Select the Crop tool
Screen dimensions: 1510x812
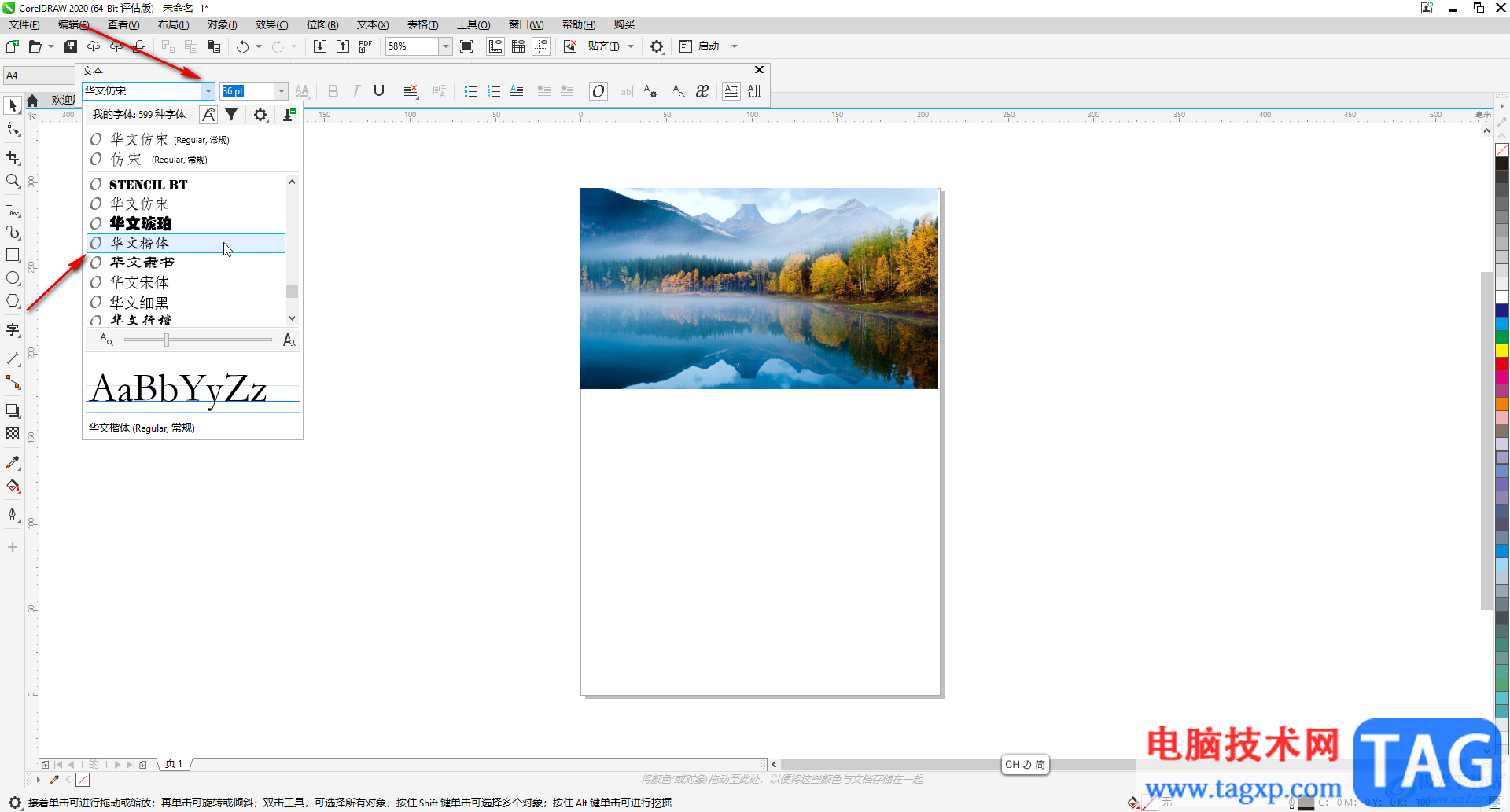[13, 157]
